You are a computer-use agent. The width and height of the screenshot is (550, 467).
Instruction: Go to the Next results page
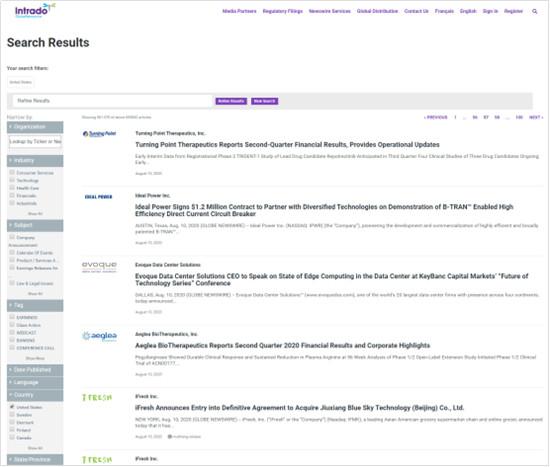click(536, 117)
